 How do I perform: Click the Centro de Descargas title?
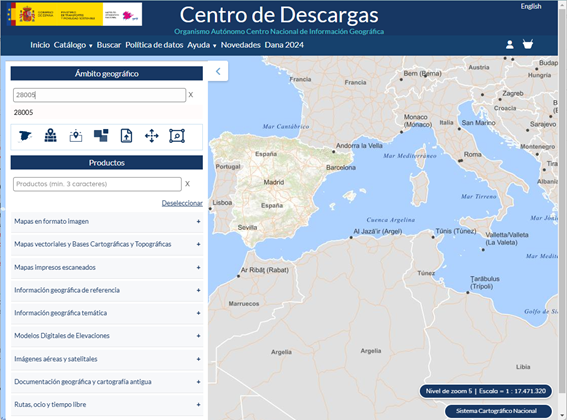tap(279, 15)
